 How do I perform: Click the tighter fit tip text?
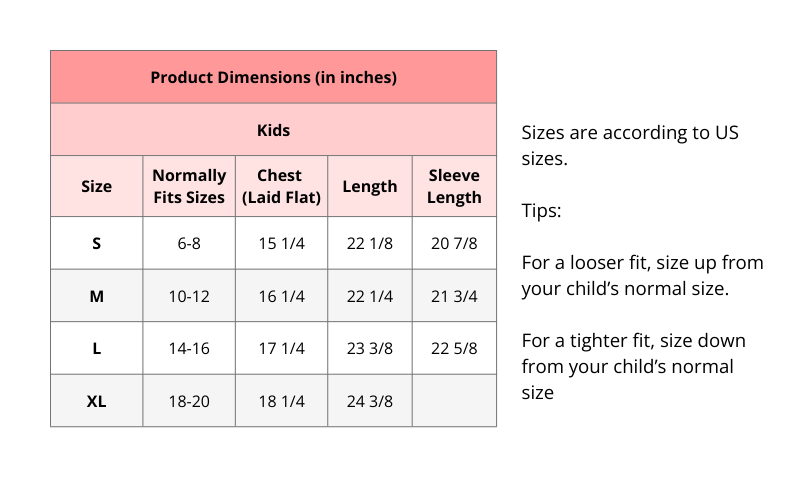tap(633, 367)
